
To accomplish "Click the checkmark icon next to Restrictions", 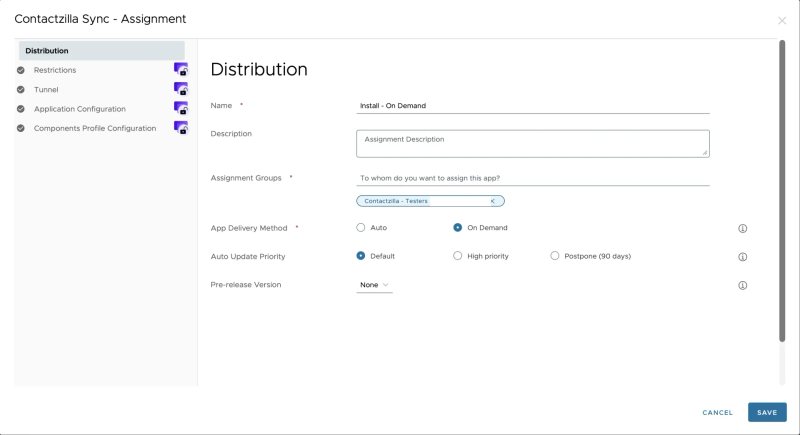I will click(x=20, y=70).
